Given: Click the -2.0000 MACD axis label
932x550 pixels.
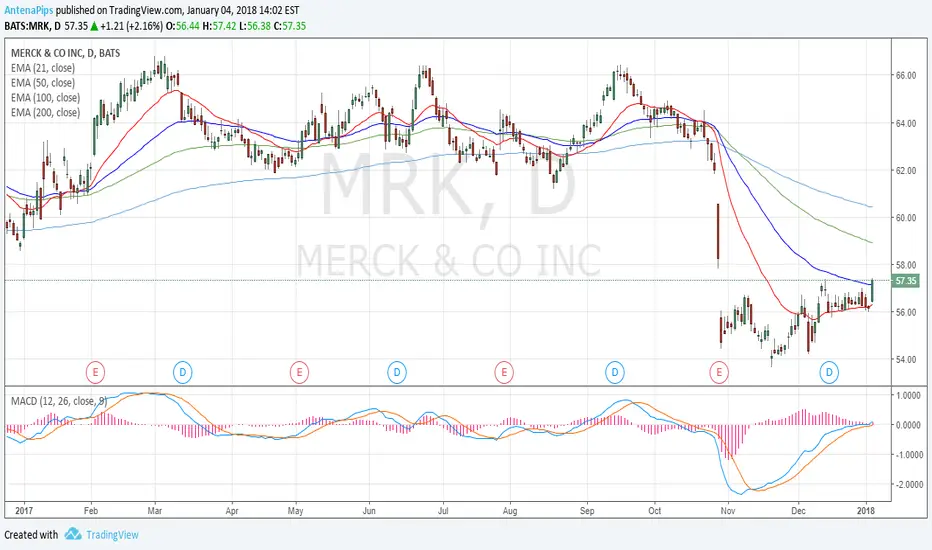Looking at the screenshot, I should pos(909,485).
